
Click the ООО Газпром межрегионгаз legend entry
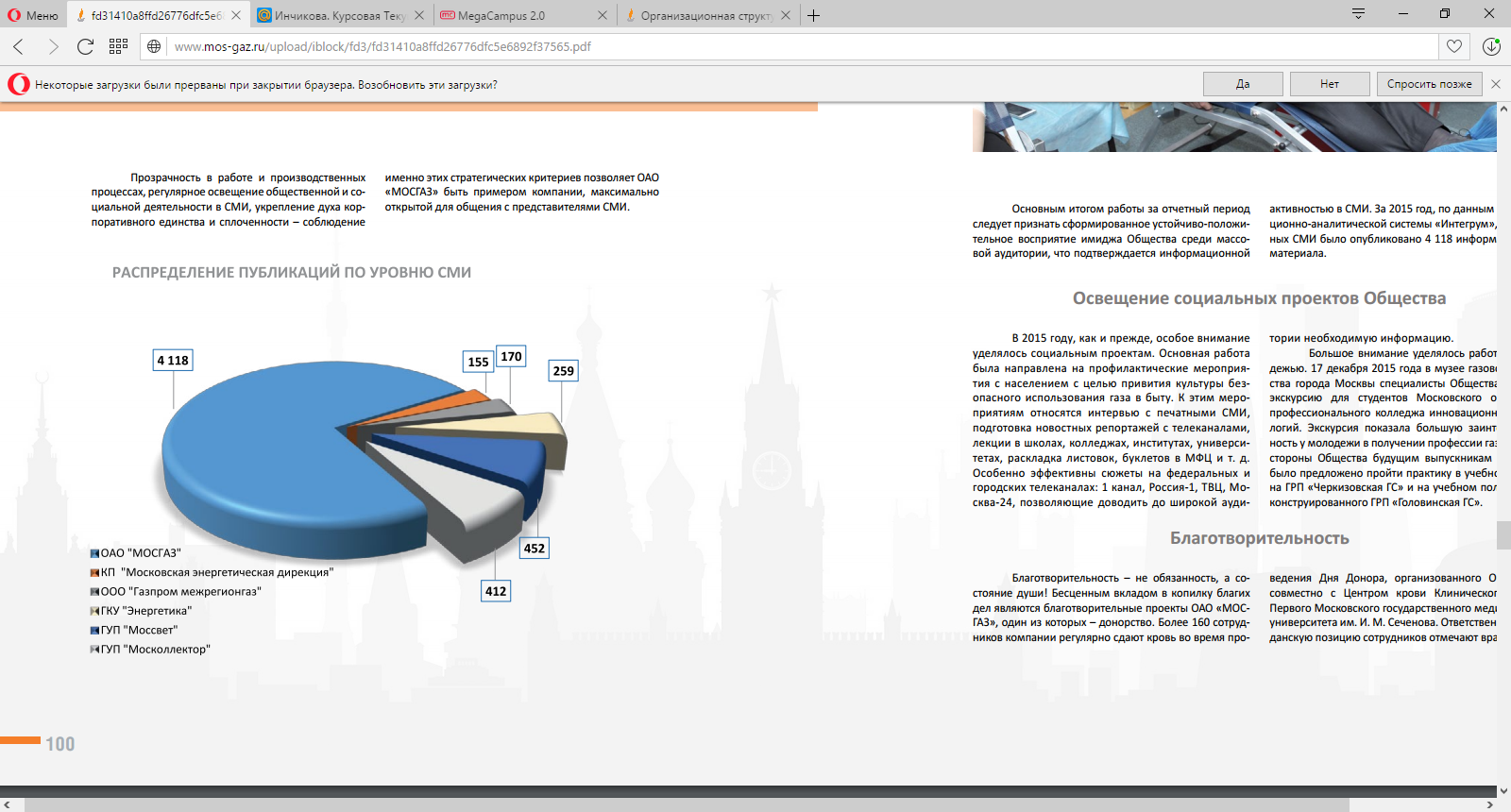click(x=176, y=591)
